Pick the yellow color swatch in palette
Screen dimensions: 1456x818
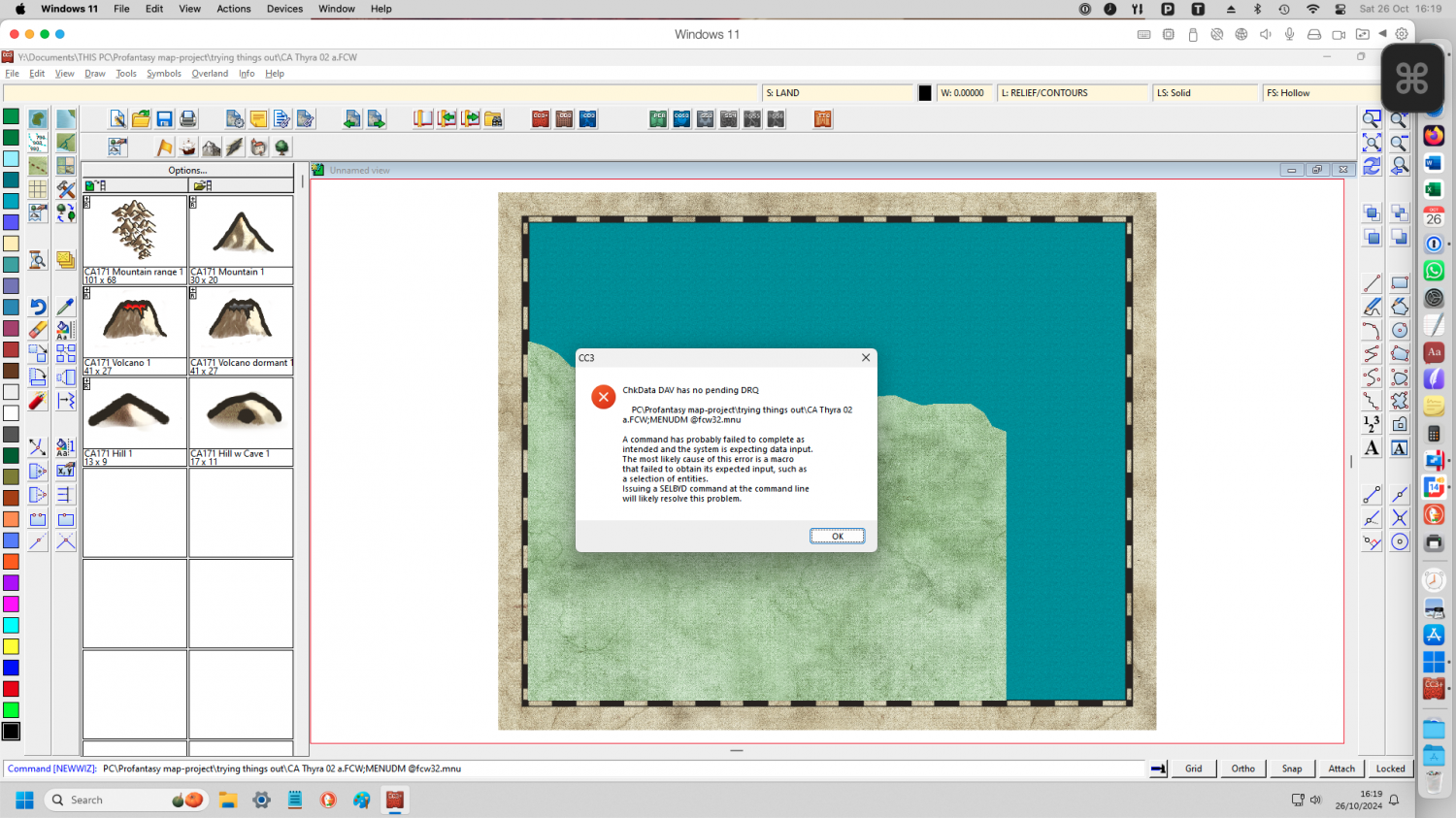[11, 646]
